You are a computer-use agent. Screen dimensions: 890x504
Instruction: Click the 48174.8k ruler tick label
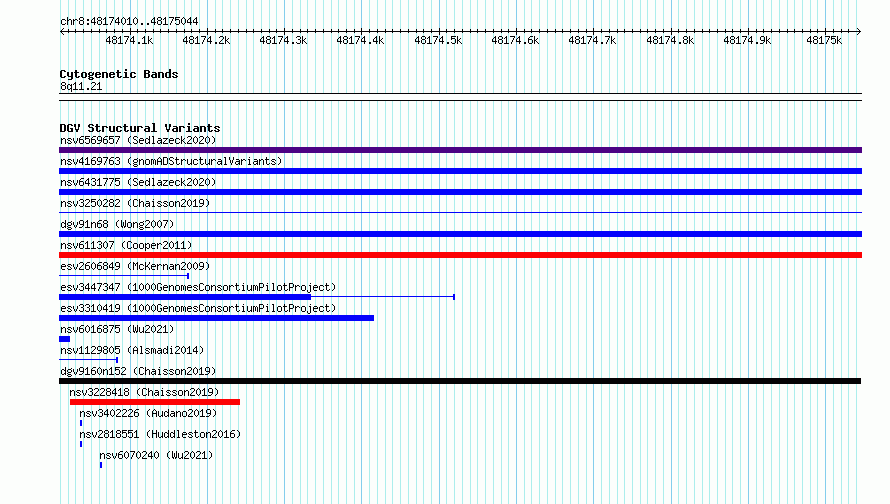(670, 41)
